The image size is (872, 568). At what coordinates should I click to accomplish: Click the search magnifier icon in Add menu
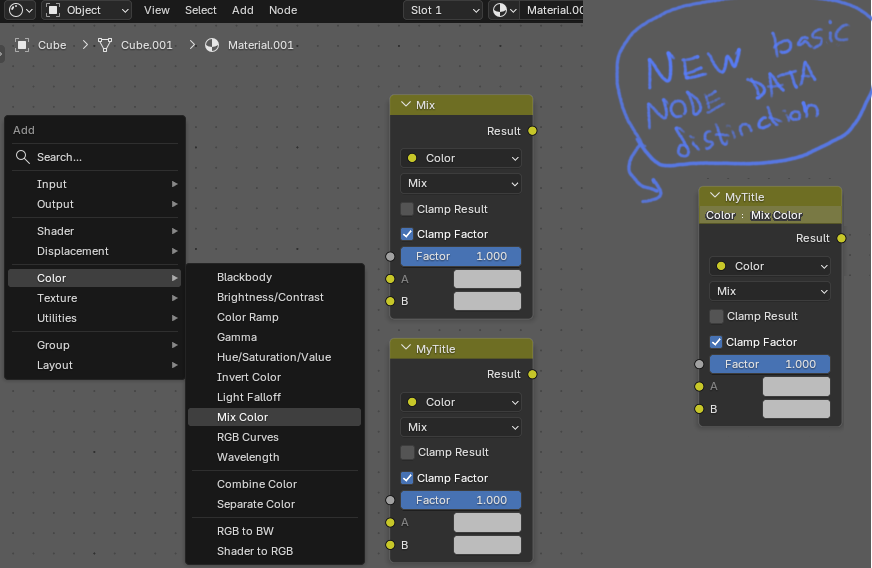22,157
